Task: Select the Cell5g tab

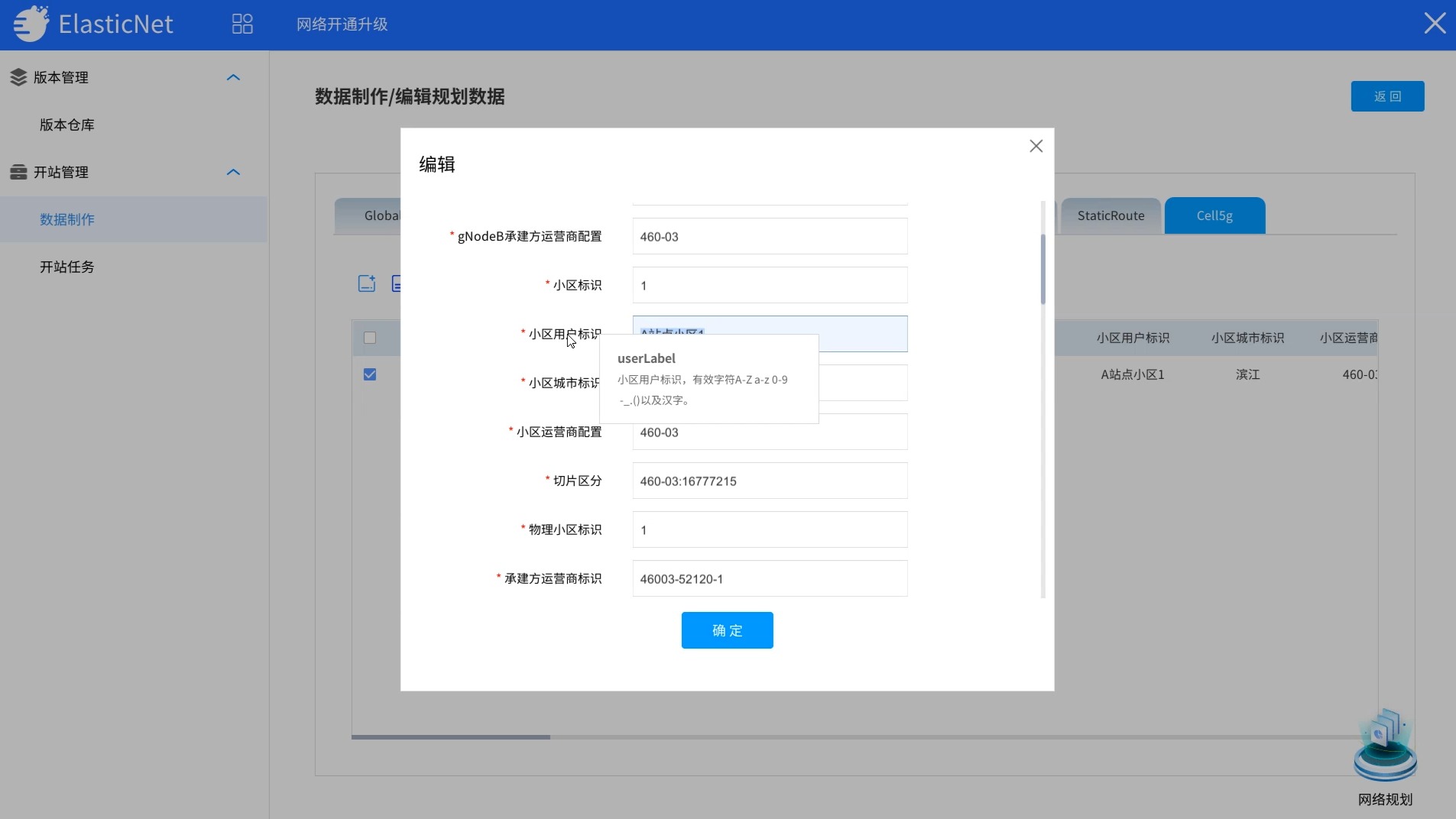Action: [x=1214, y=215]
